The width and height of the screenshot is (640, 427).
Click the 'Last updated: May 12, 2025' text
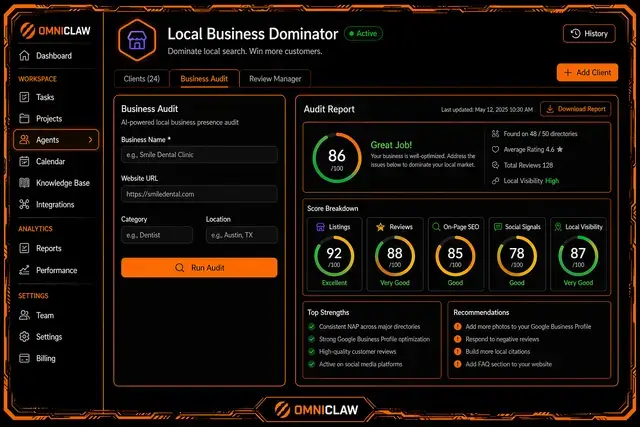pyautogui.click(x=487, y=109)
